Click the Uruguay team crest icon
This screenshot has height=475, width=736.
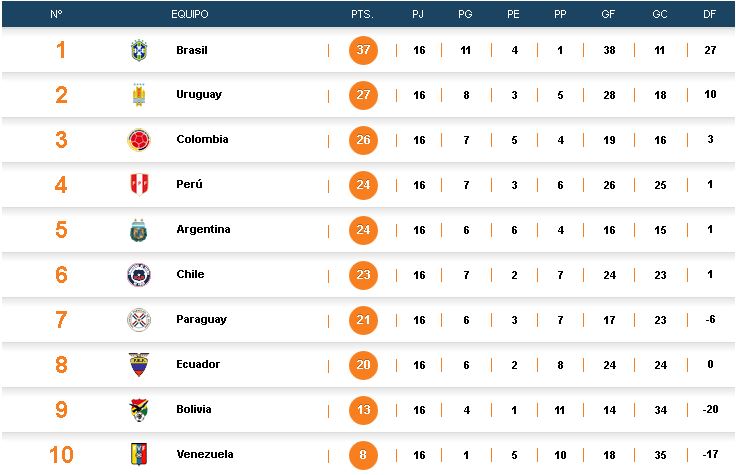tap(138, 95)
